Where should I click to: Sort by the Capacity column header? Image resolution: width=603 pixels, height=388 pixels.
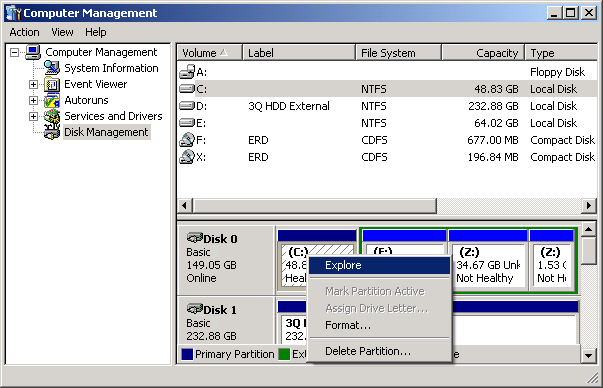pos(483,53)
